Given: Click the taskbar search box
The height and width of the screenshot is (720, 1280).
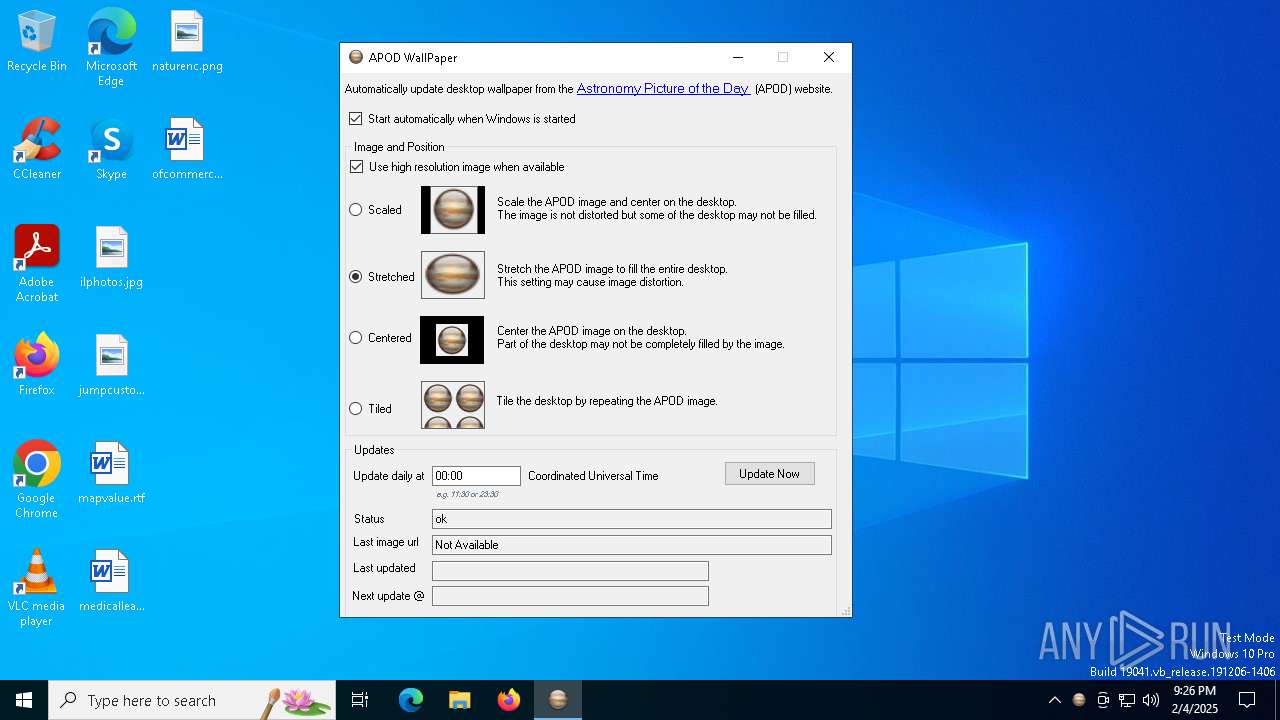Looking at the screenshot, I should (x=192, y=700).
